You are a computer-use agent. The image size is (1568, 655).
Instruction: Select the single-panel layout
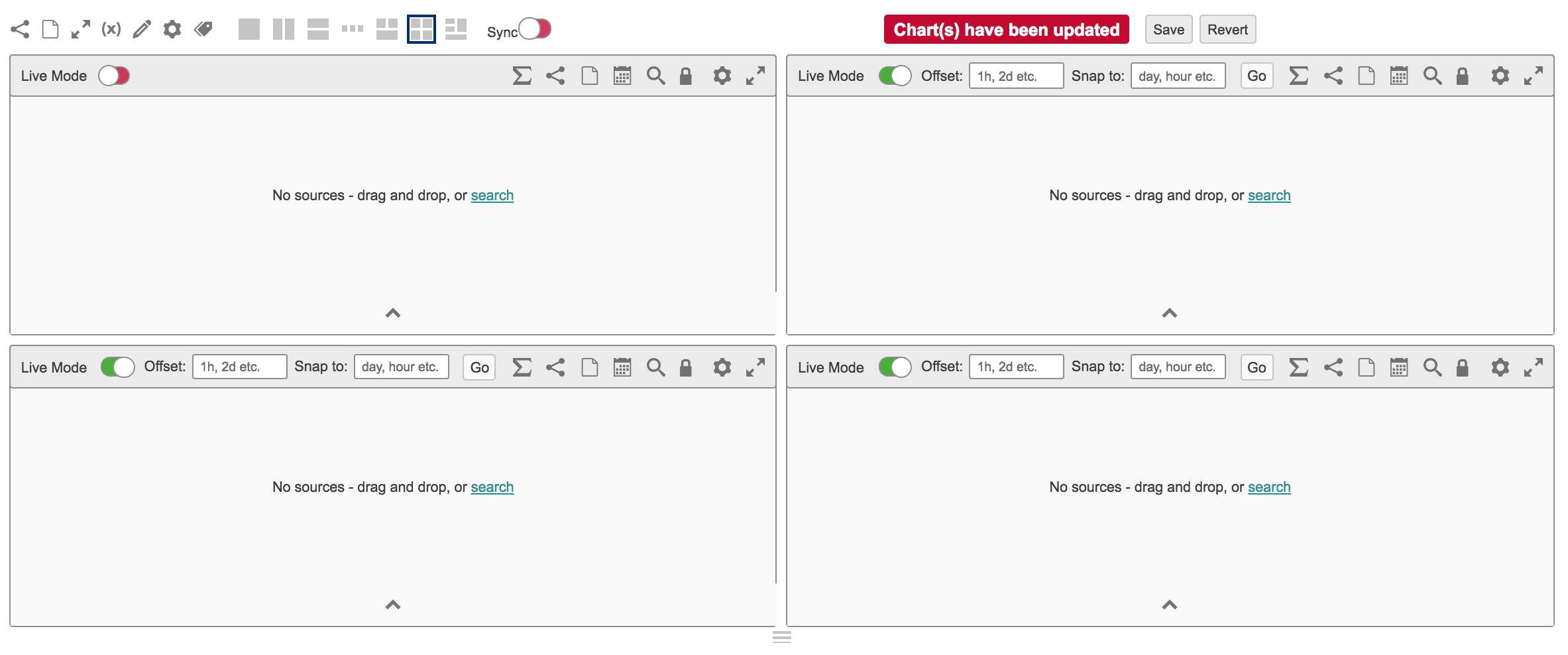pos(249,29)
